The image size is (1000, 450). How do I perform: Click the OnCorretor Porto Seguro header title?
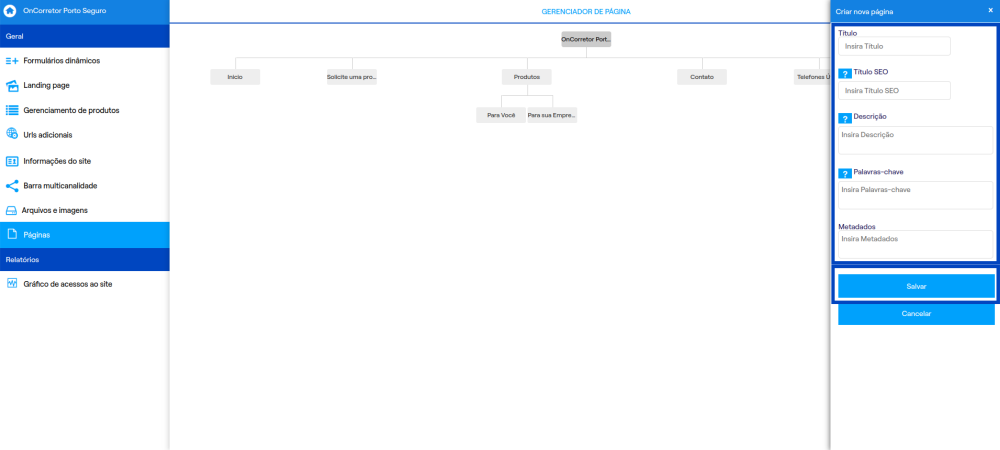pyautogui.click(x=64, y=11)
